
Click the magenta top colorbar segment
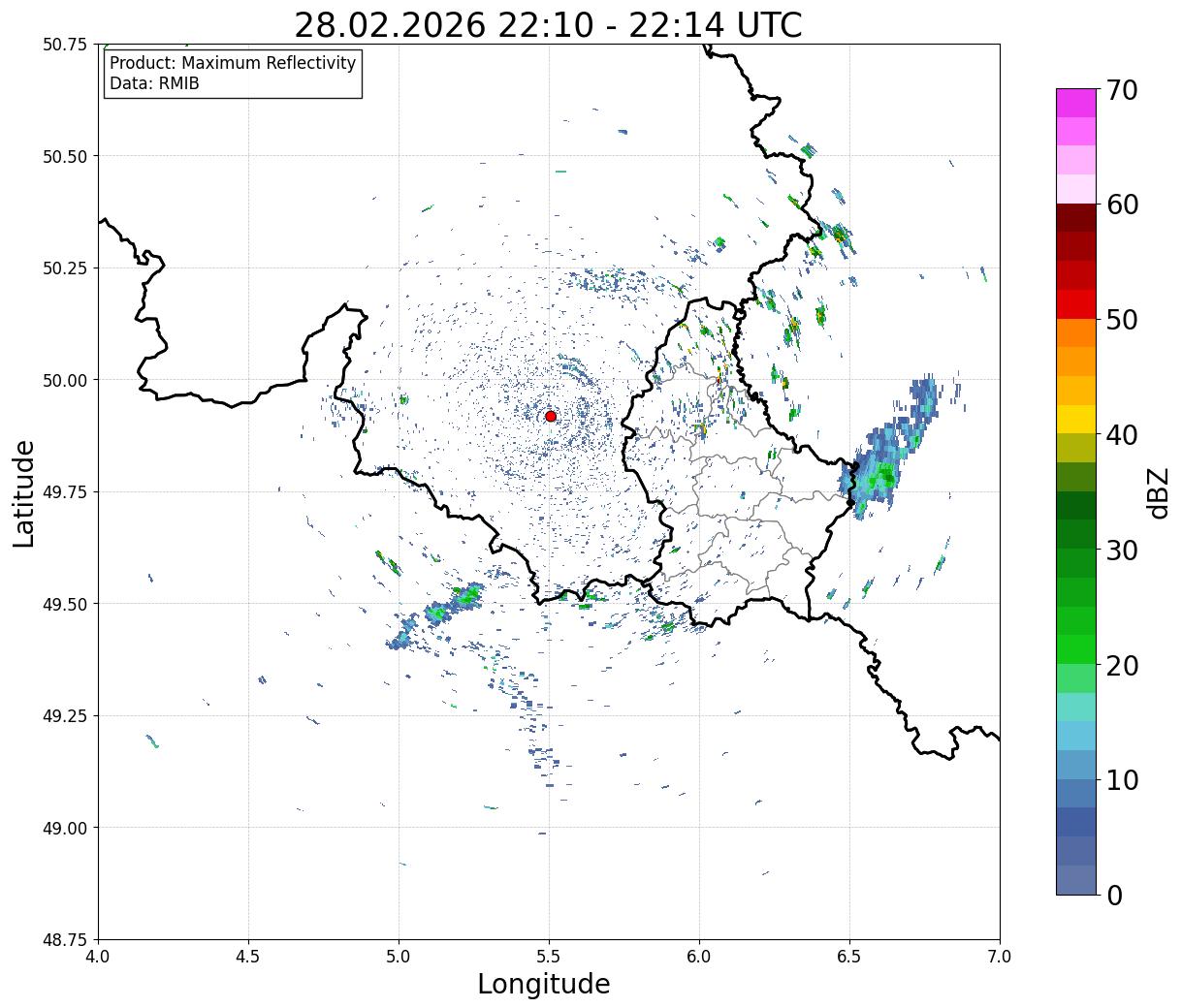(1076, 103)
